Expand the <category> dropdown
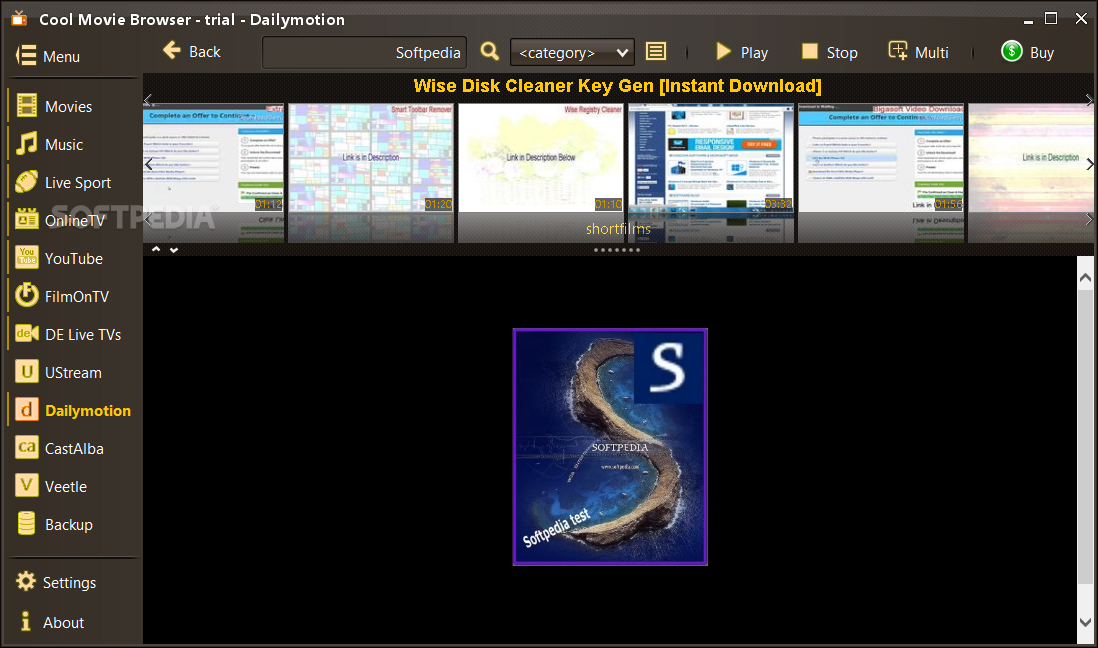 (572, 53)
